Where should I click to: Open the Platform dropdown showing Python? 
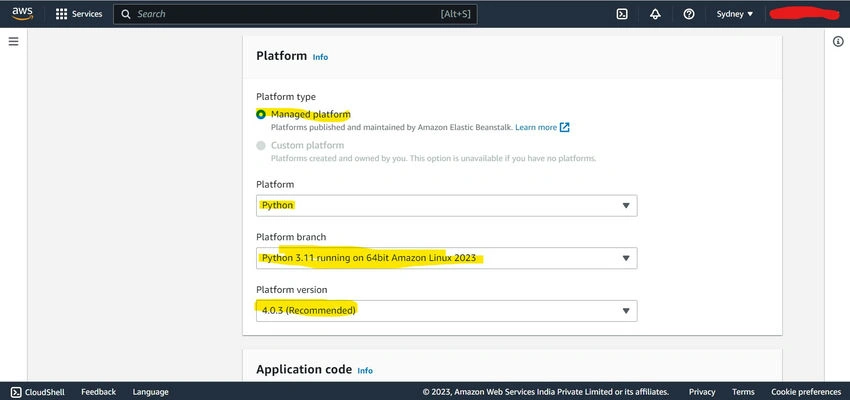(447, 205)
